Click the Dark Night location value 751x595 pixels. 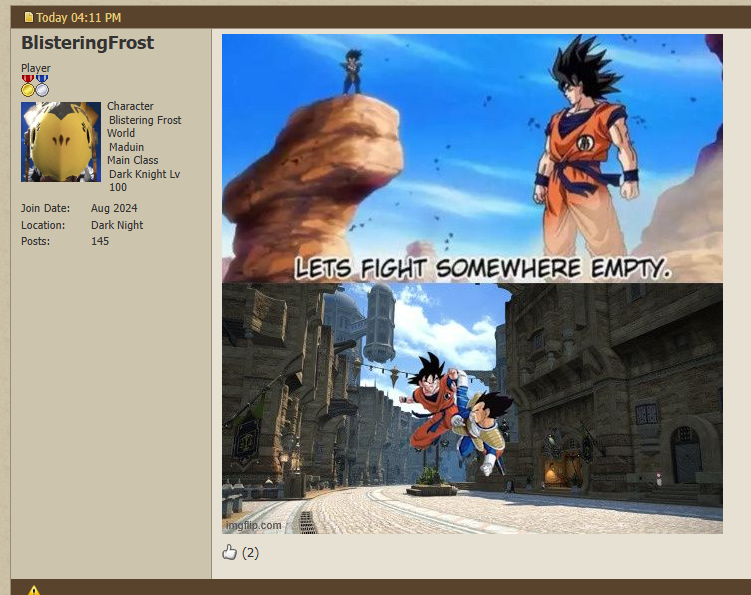click(x=117, y=225)
